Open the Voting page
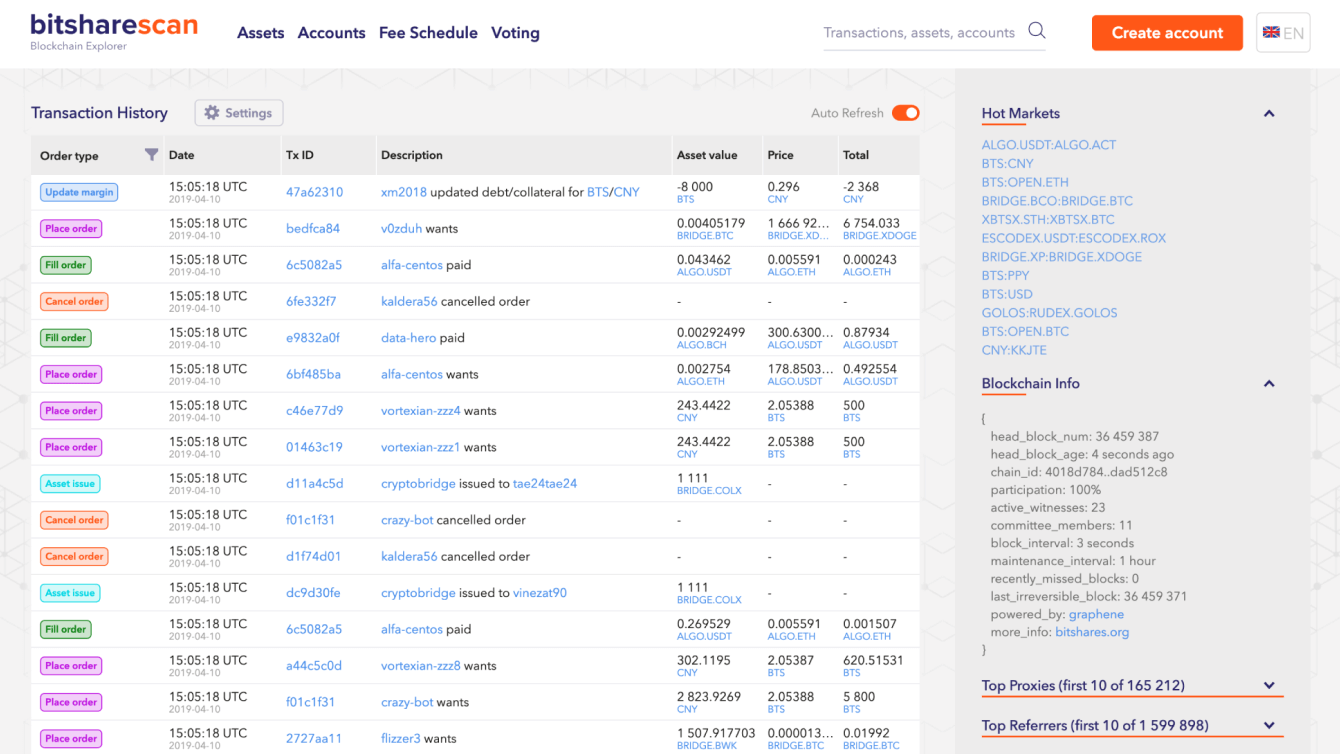 pyautogui.click(x=515, y=32)
